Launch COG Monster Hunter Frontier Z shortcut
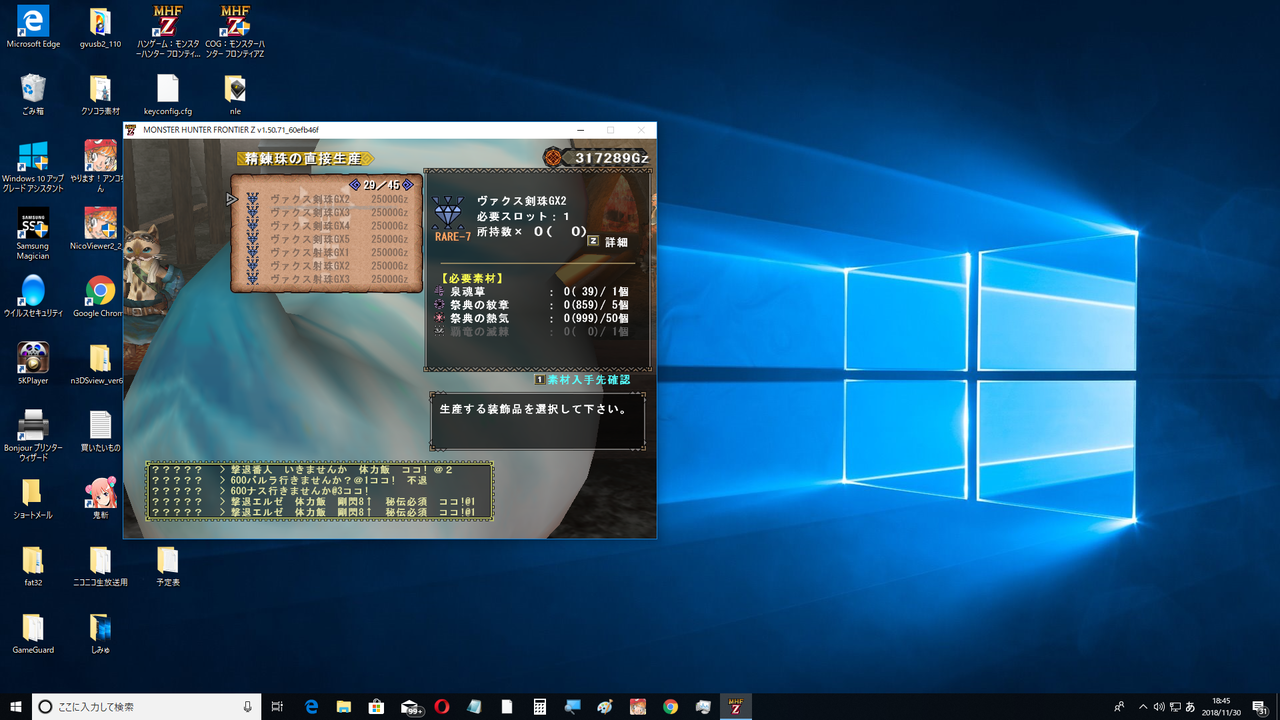The image size is (1280, 720). 235,31
